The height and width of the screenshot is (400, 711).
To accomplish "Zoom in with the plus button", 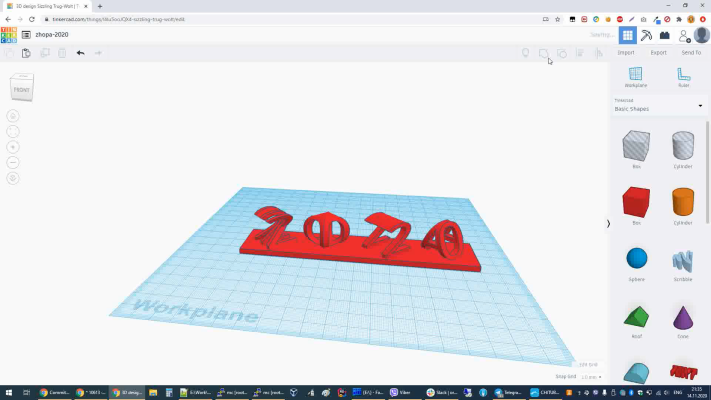I will coord(13,147).
